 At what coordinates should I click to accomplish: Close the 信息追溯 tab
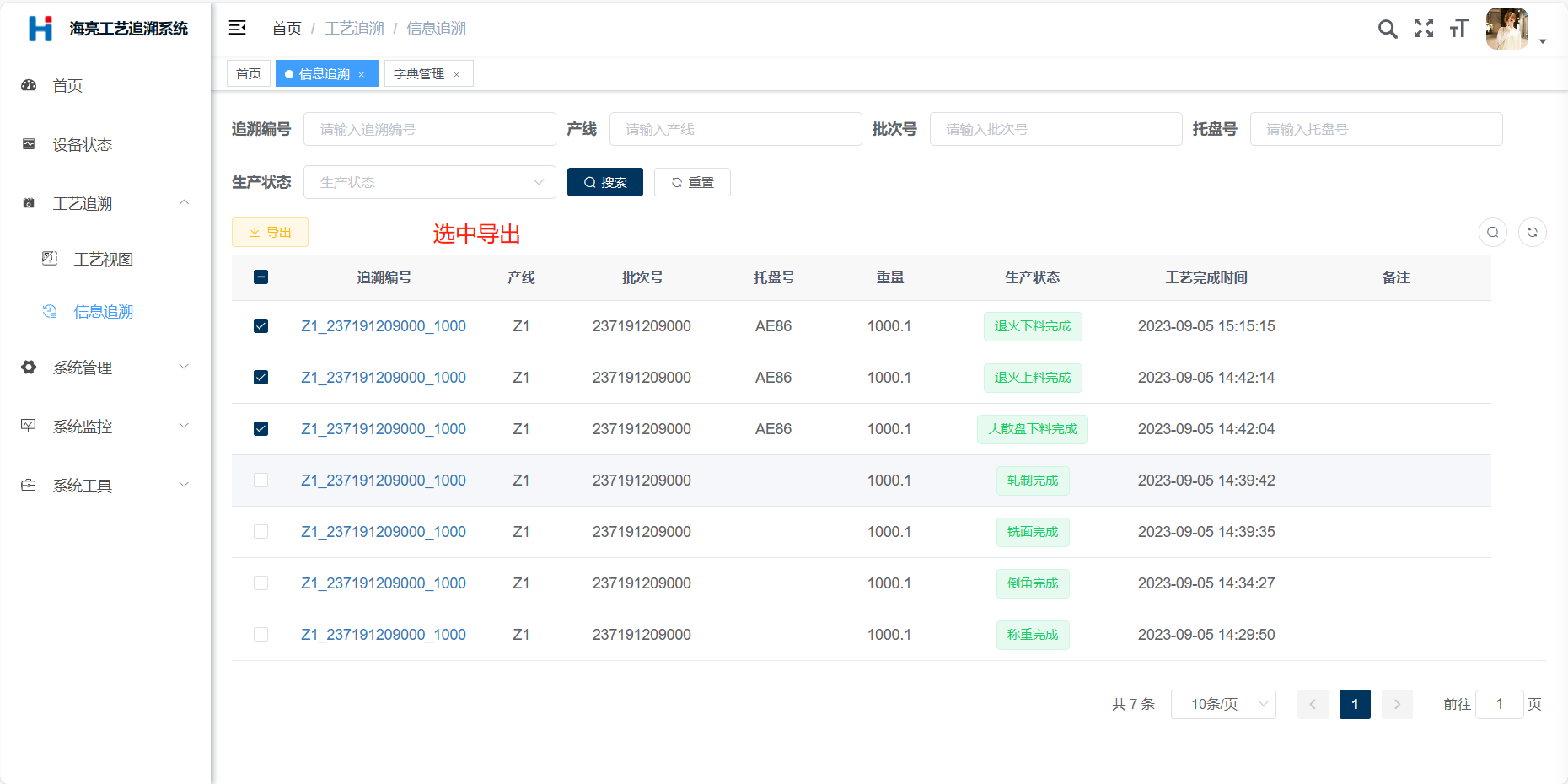point(362,74)
